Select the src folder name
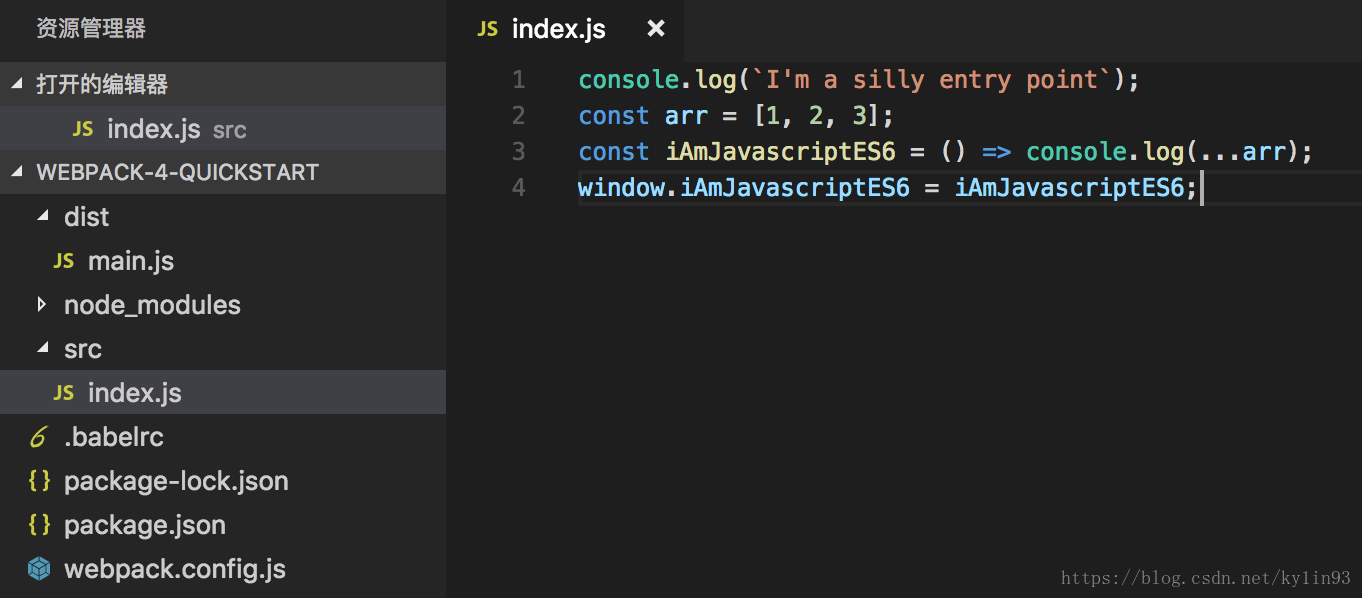Image resolution: width=1362 pixels, height=598 pixels. (83, 349)
